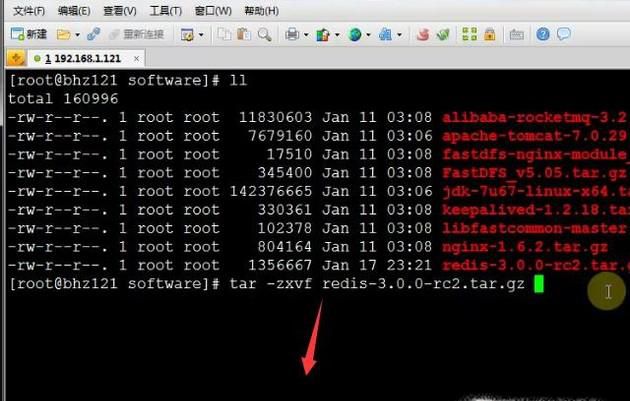Click the red Xftp swirl icon

point(423,35)
